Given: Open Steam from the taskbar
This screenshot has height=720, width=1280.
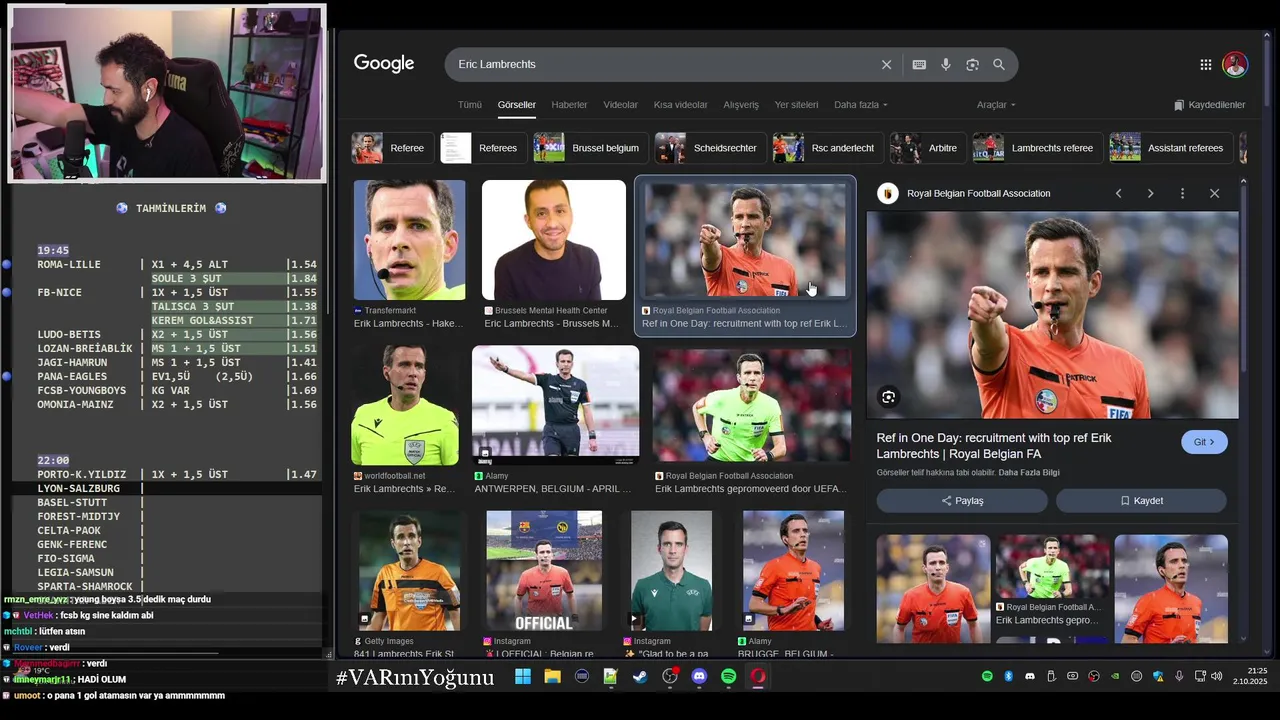Looking at the screenshot, I should point(640,677).
